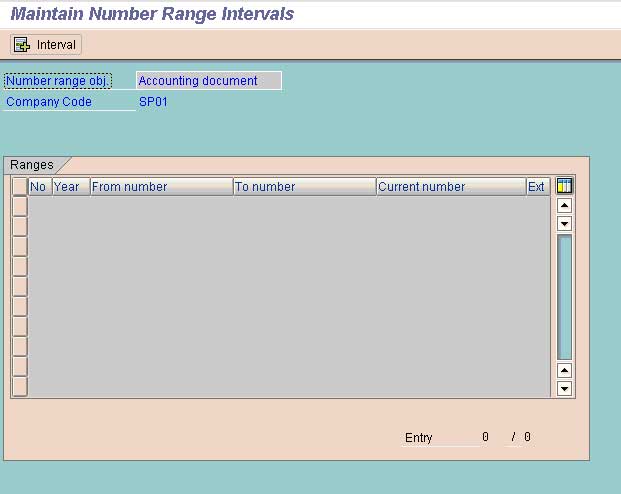Click the No column header
Viewport: 621px width, 494px height.
tap(39, 186)
